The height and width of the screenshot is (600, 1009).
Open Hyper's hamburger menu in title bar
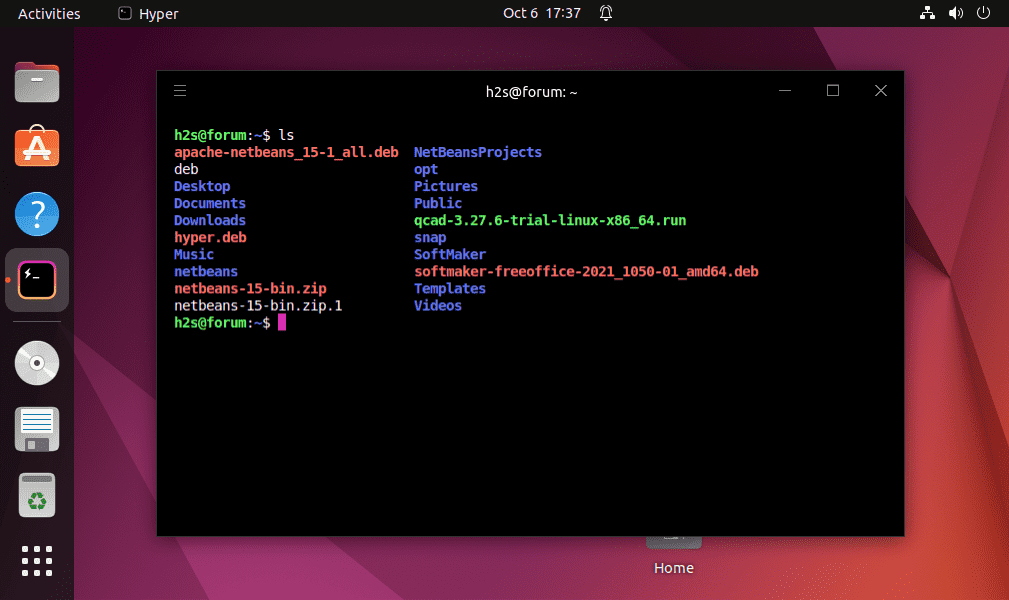point(180,90)
